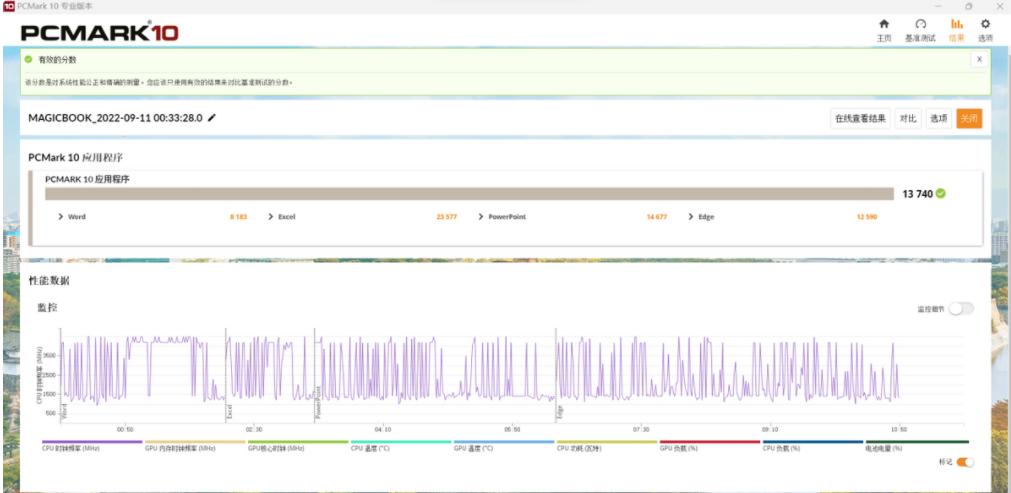Image resolution: width=1011 pixels, height=493 pixels.
Task: Click the pencil icon to rename result
Action: click(x=212, y=118)
